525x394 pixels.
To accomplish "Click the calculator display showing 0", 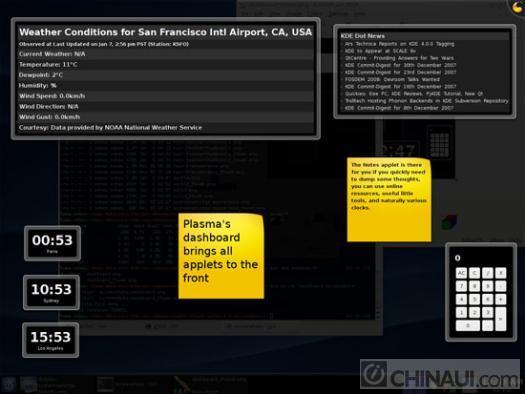I will pyautogui.click(x=480, y=258).
